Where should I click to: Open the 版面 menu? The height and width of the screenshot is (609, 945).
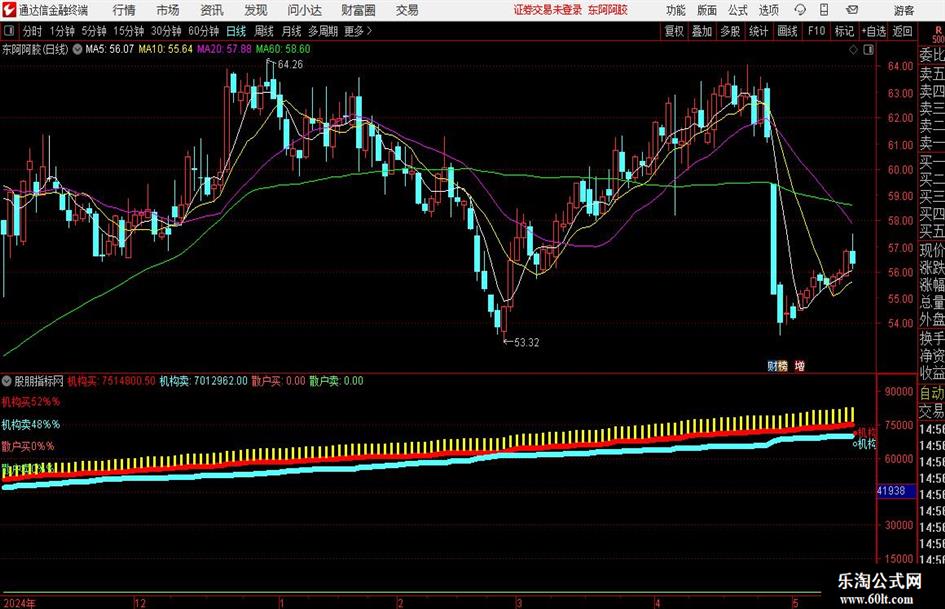[707, 10]
